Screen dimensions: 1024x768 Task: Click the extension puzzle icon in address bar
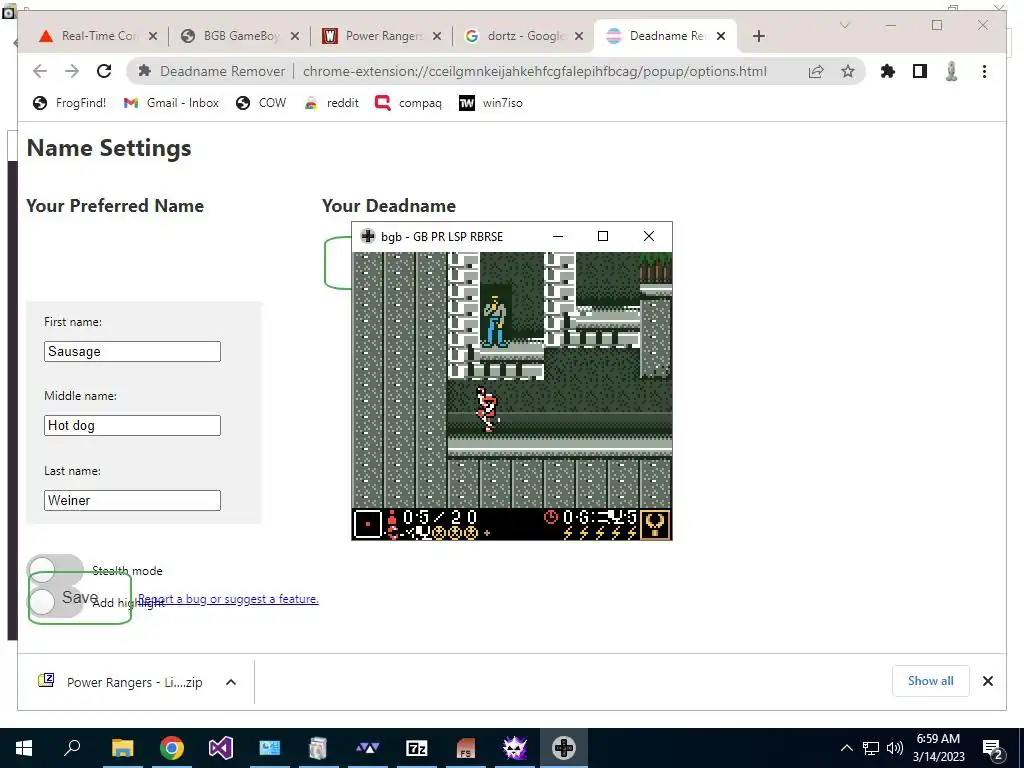point(145,71)
